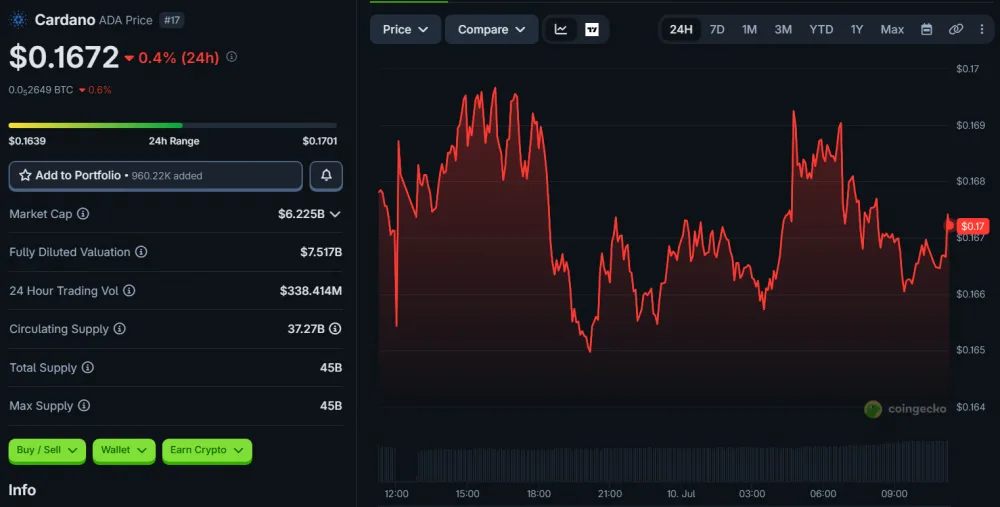Open Fully Diluted Valuation info icon
The height and width of the screenshot is (507, 1000).
point(141,252)
